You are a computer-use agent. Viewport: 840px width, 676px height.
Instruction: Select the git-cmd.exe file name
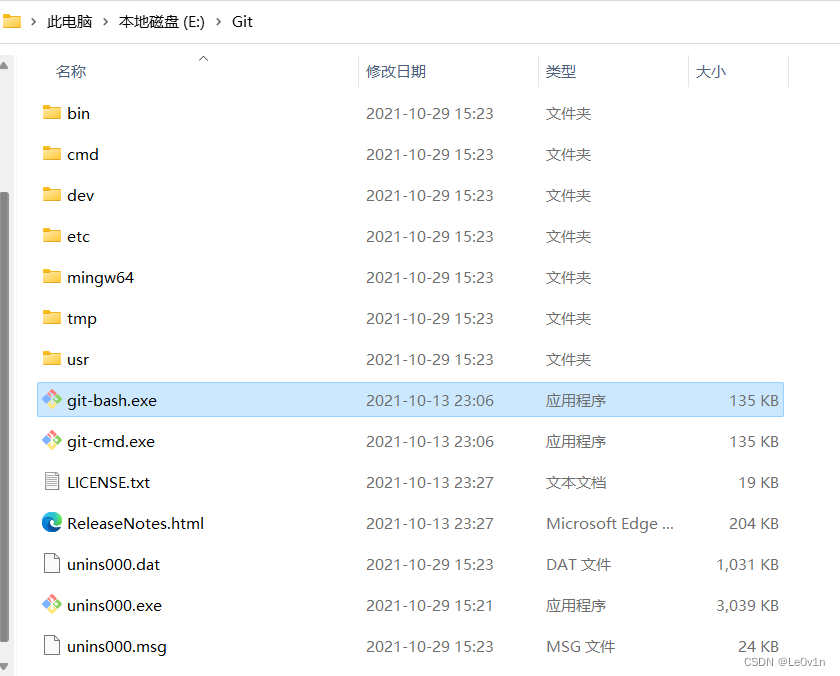(111, 441)
